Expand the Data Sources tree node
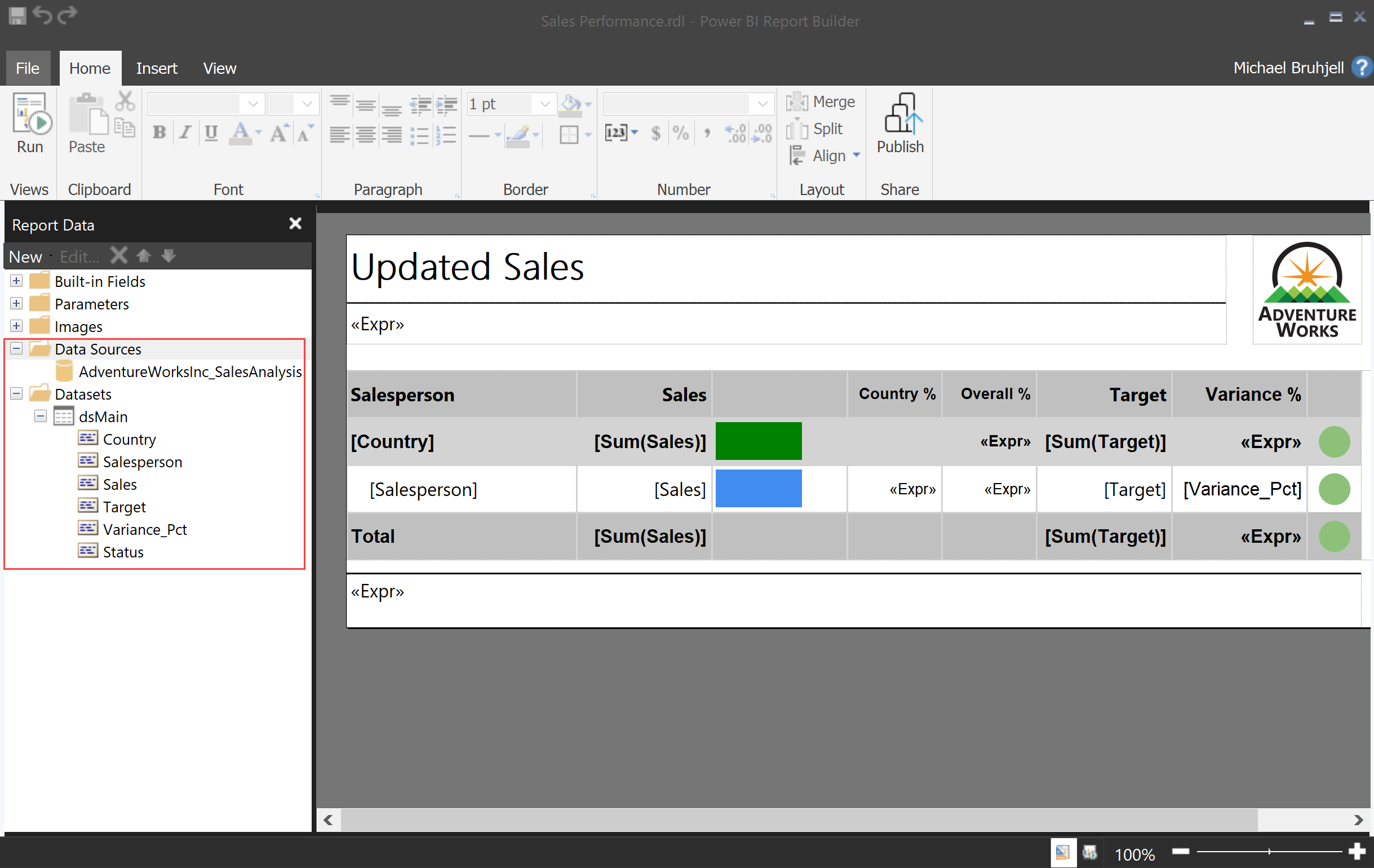This screenshot has width=1374, height=868. point(15,348)
